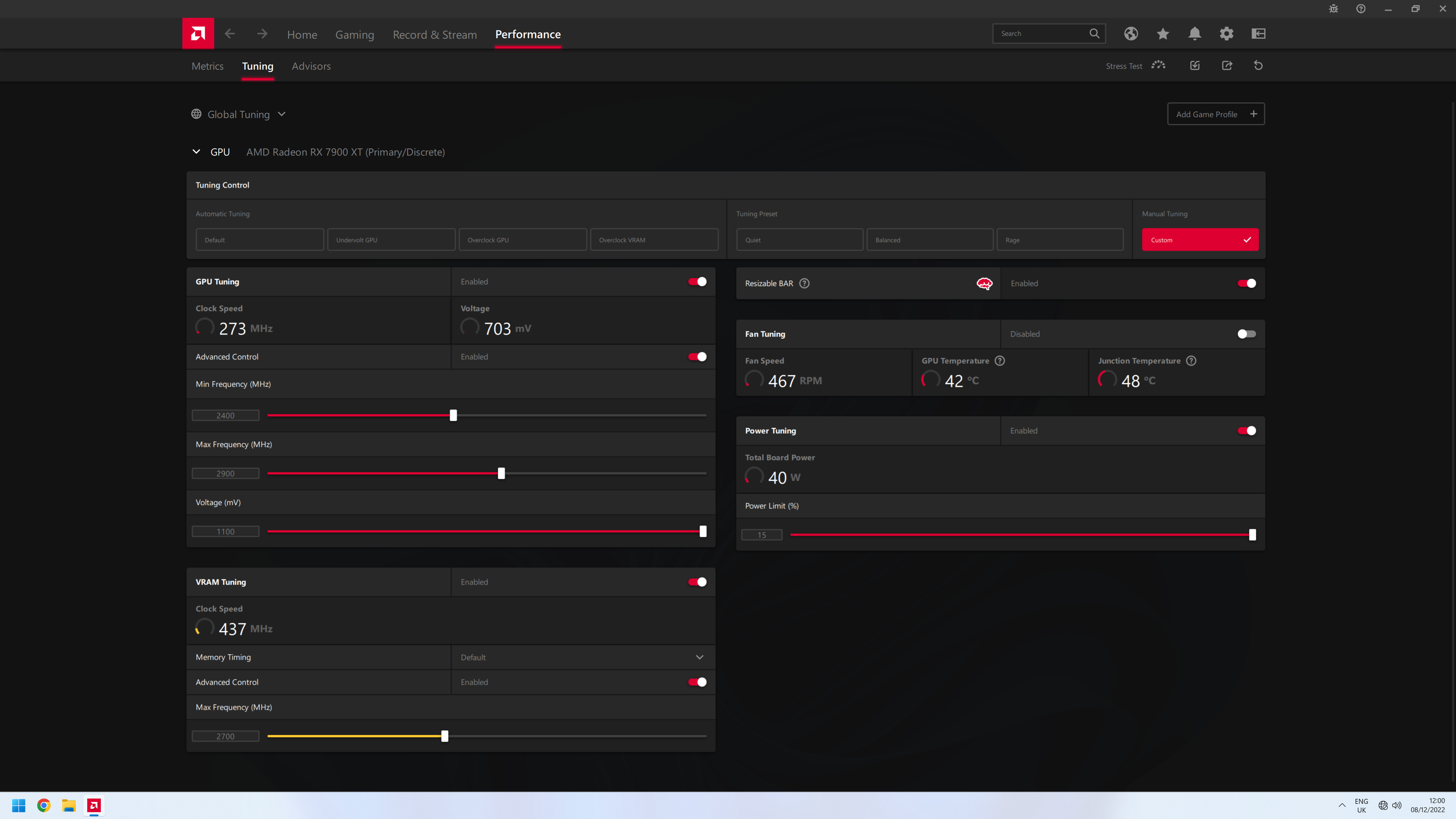1456x819 pixels.
Task: Select the Undervolt GPU automatic tuning
Action: 391,240
